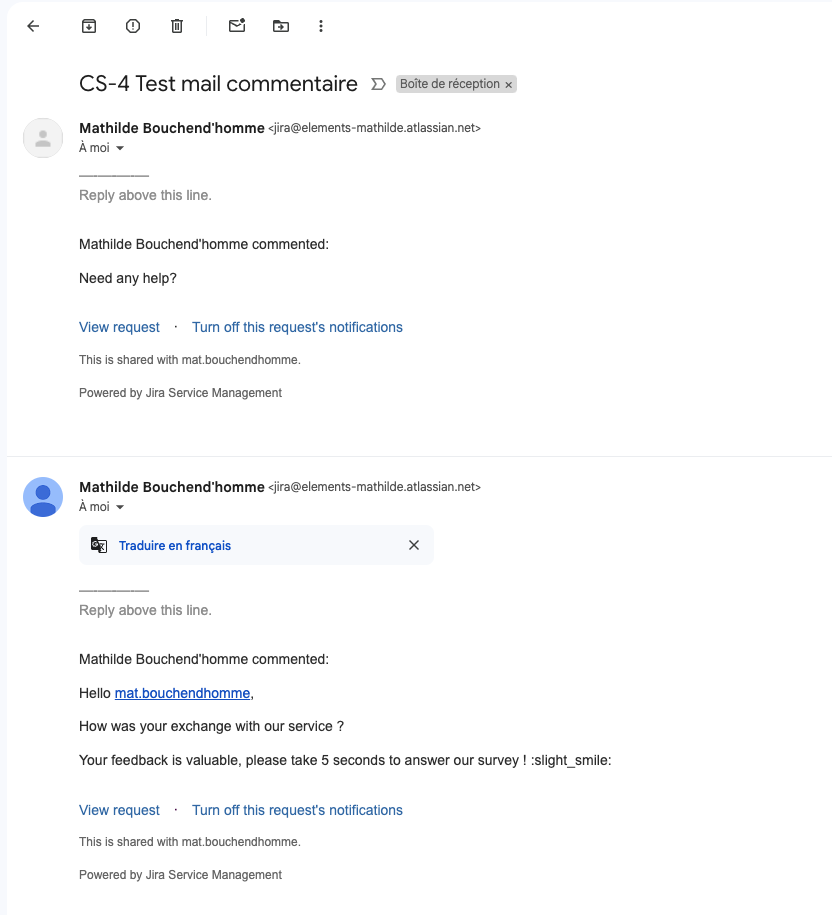Image resolution: width=832 pixels, height=915 pixels.
Task: Report this email as spam
Action: pos(133,26)
